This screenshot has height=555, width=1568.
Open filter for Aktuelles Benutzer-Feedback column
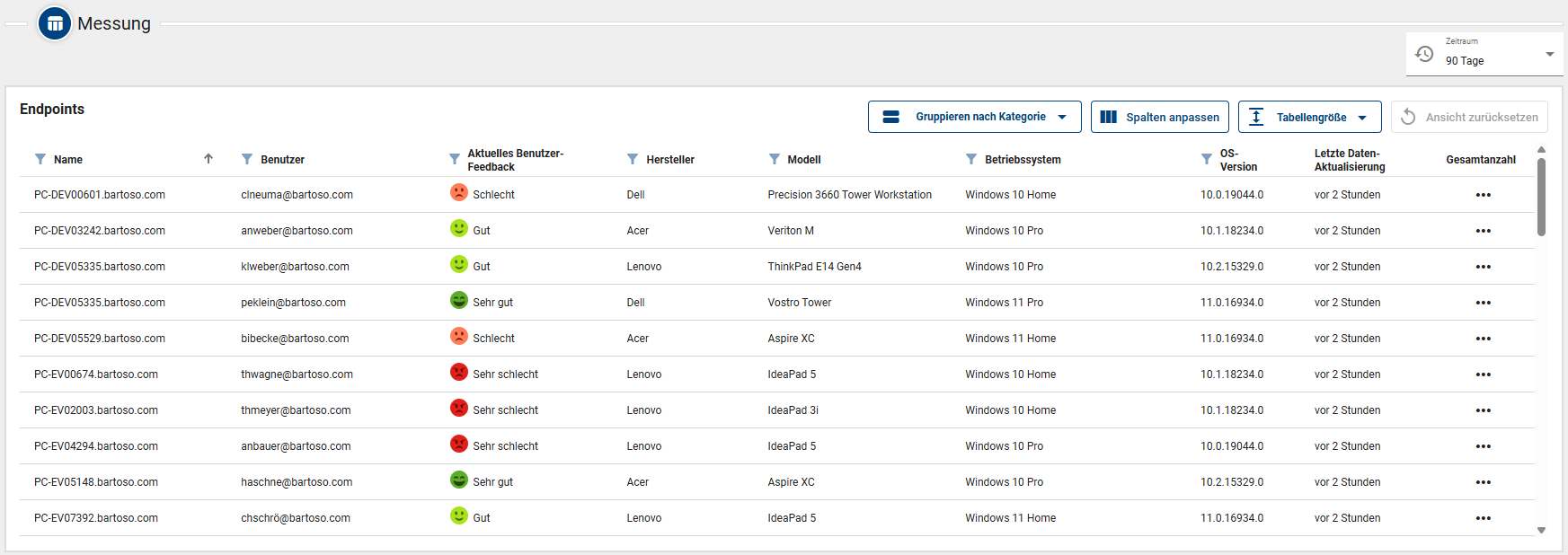pos(455,160)
